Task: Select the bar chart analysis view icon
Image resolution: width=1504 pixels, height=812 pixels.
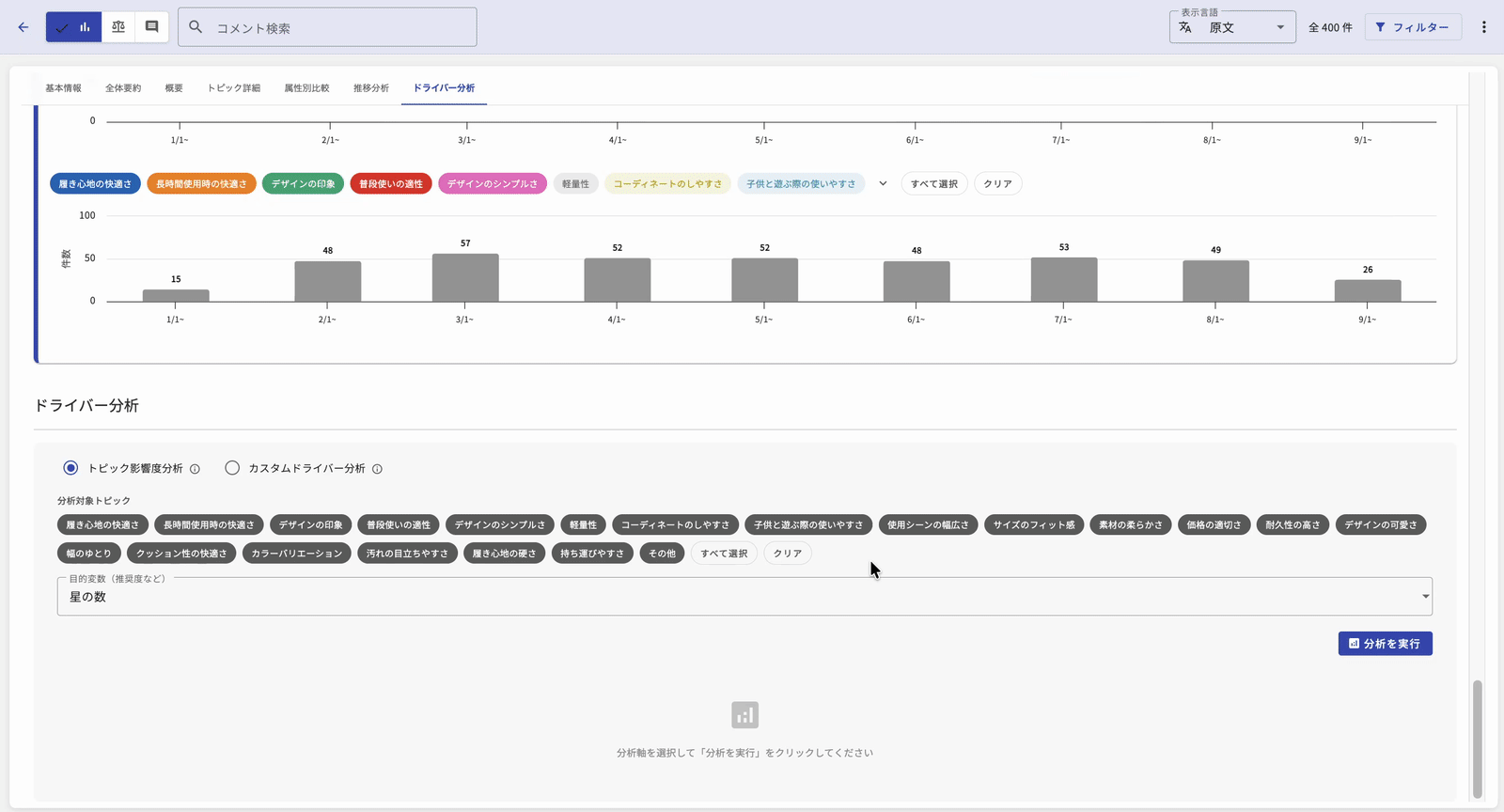Action: coord(73,27)
